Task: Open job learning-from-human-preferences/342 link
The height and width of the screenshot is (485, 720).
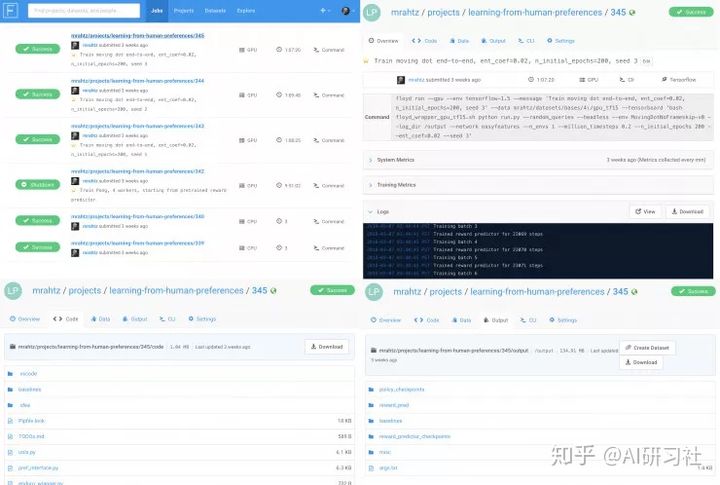Action: pos(138,171)
